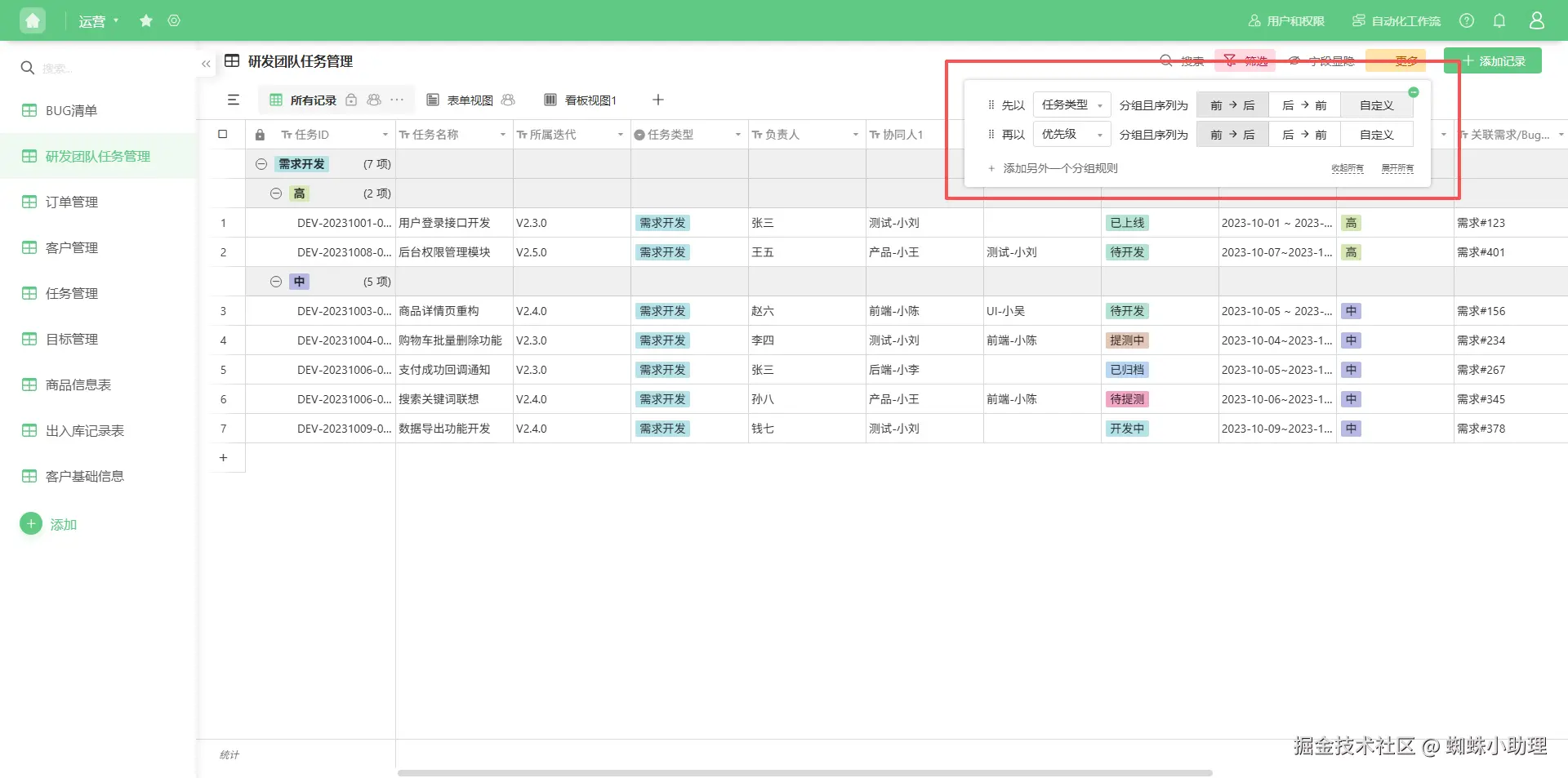Open the 优先级 grouping field dropdown
This screenshot has width=1568, height=778.
click(x=1072, y=134)
